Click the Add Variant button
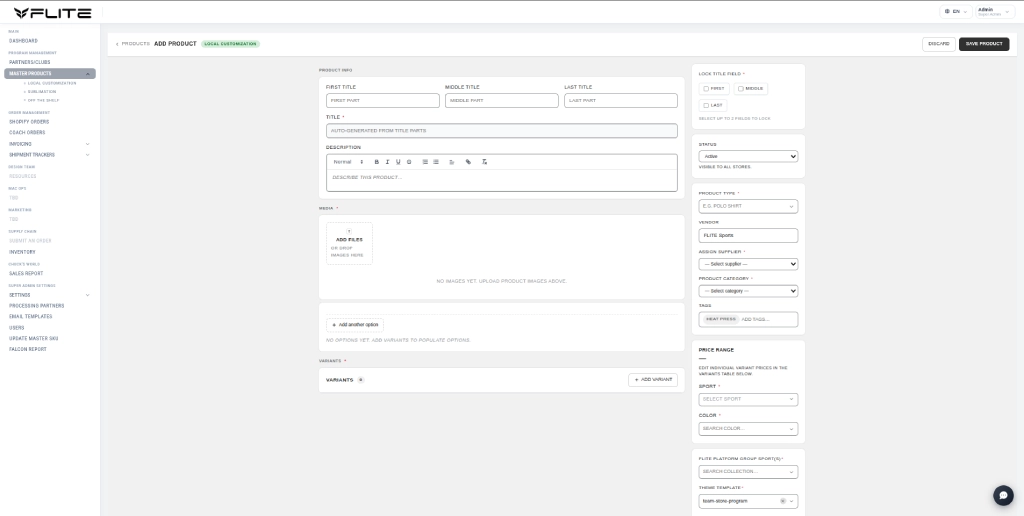Viewport: 1024px width, 516px height. [x=653, y=379]
